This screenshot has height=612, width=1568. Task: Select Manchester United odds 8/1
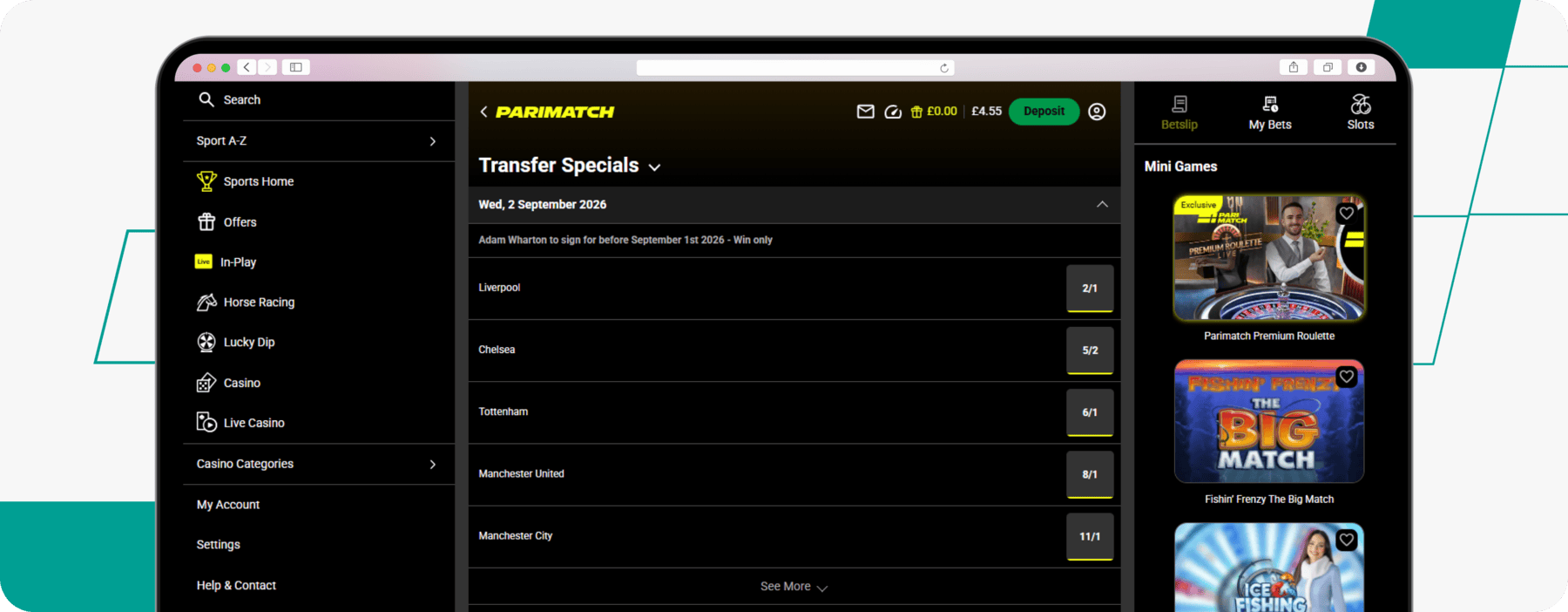(1090, 474)
